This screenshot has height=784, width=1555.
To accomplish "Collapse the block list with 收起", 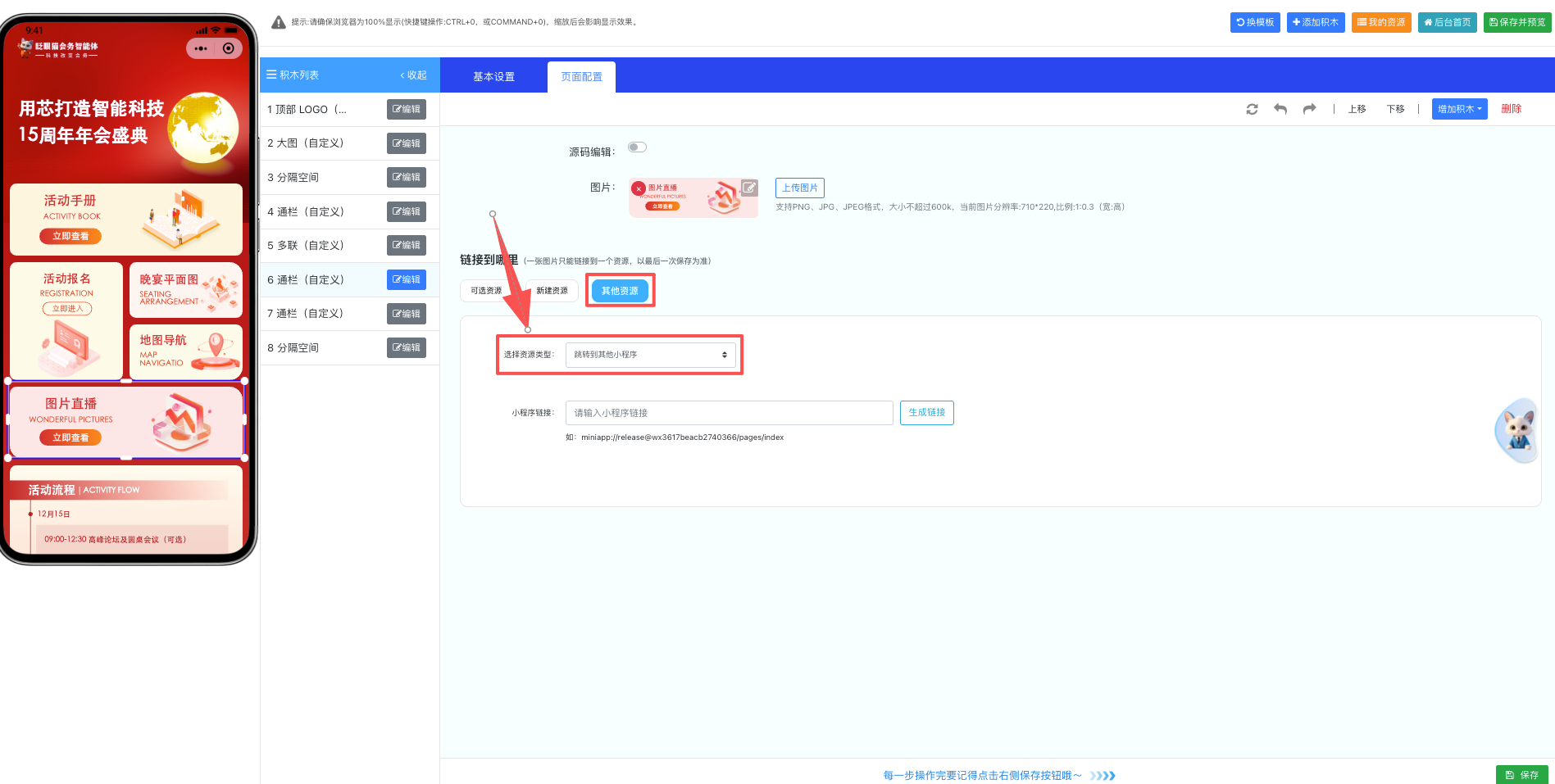I will coord(414,75).
